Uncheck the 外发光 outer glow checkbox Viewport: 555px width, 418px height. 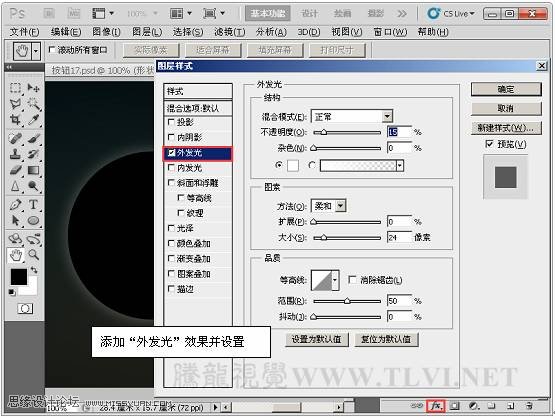click(x=171, y=153)
